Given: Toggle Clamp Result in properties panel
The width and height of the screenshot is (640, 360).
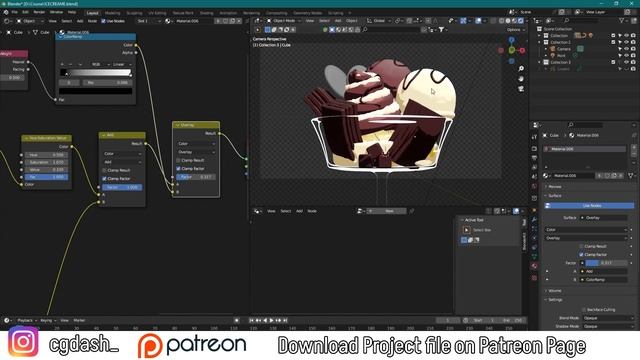Looking at the screenshot, I should (x=581, y=247).
